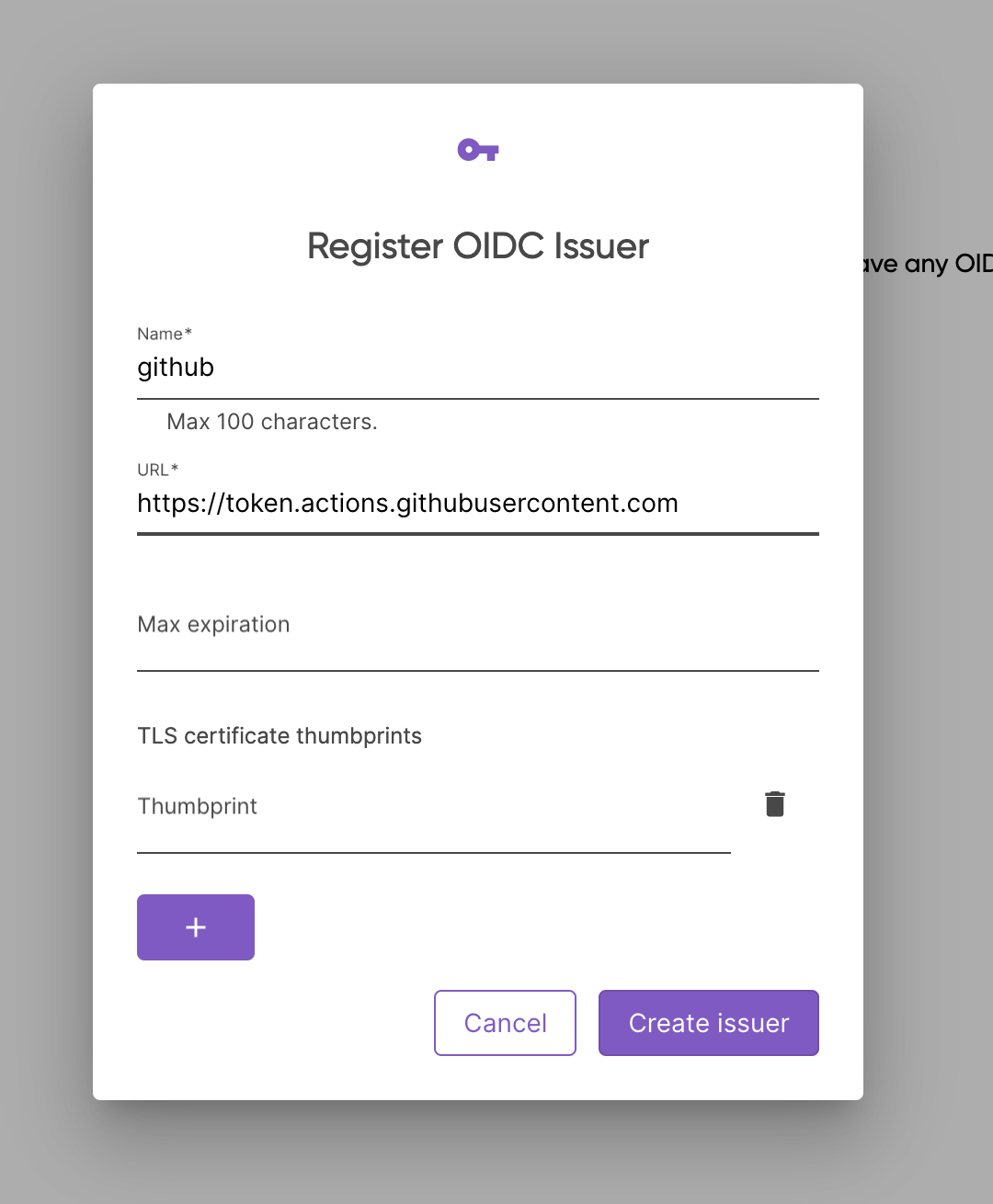Click the URL* field label

pyautogui.click(x=157, y=470)
